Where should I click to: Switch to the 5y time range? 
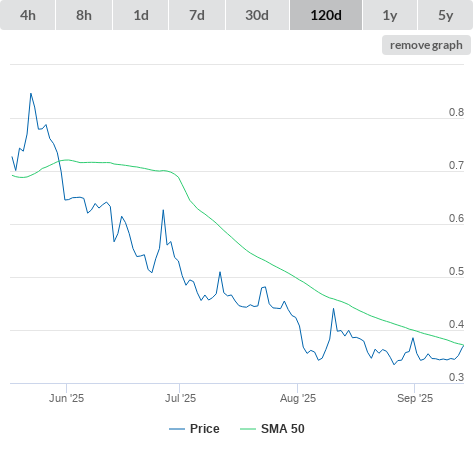point(446,15)
